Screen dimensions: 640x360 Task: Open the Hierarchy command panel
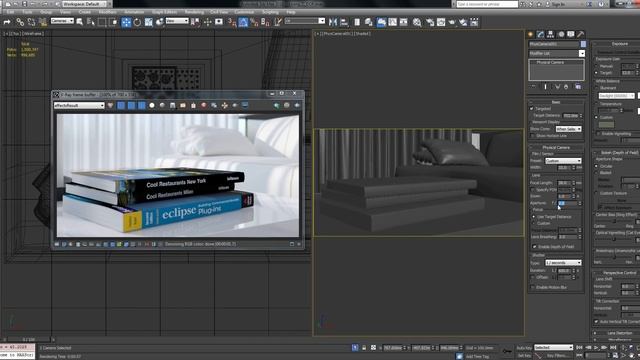(551, 34)
